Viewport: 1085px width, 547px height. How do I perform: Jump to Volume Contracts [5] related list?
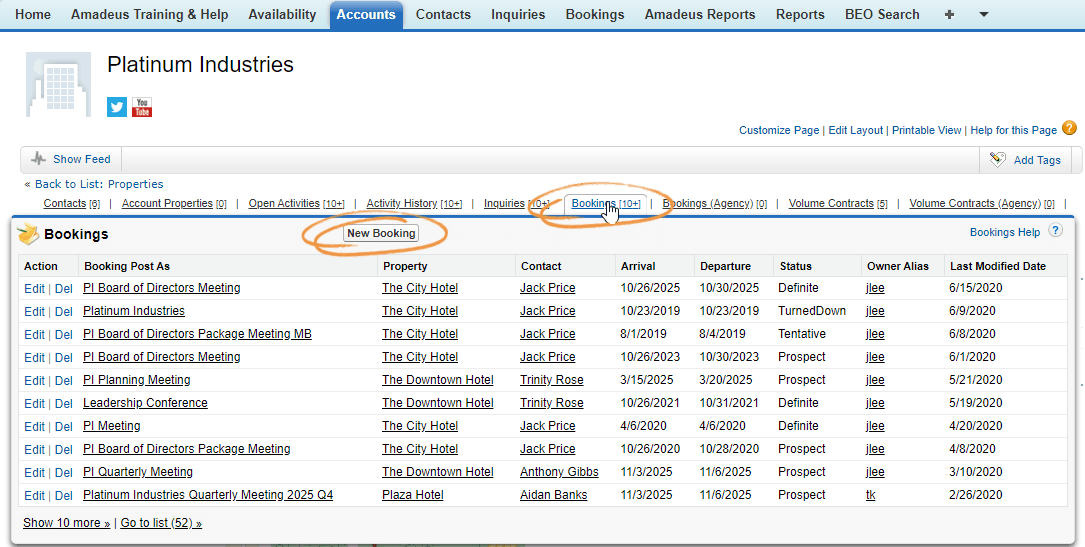[x=838, y=203]
